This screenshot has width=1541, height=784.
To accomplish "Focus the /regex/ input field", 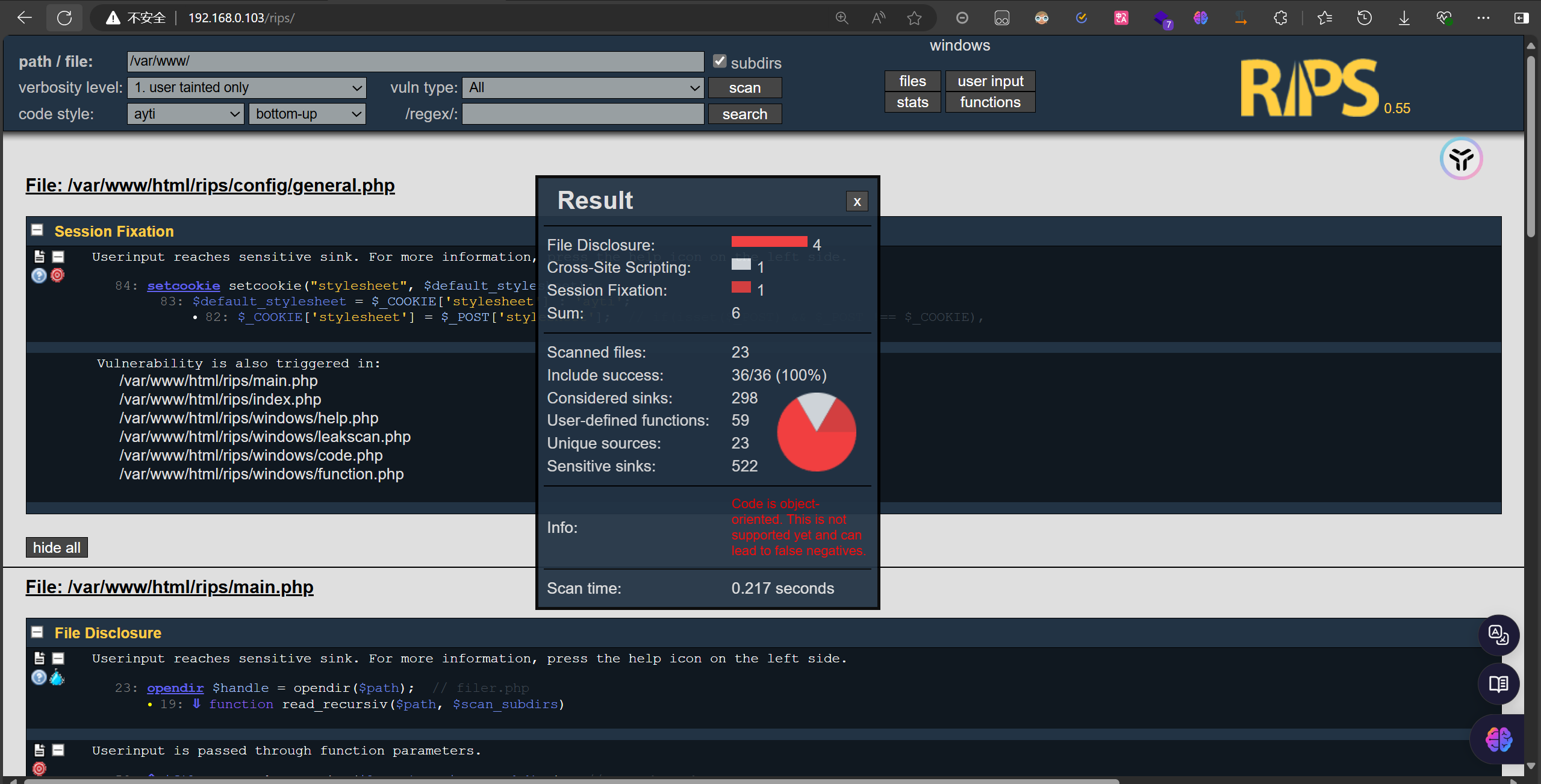I will click(583, 114).
